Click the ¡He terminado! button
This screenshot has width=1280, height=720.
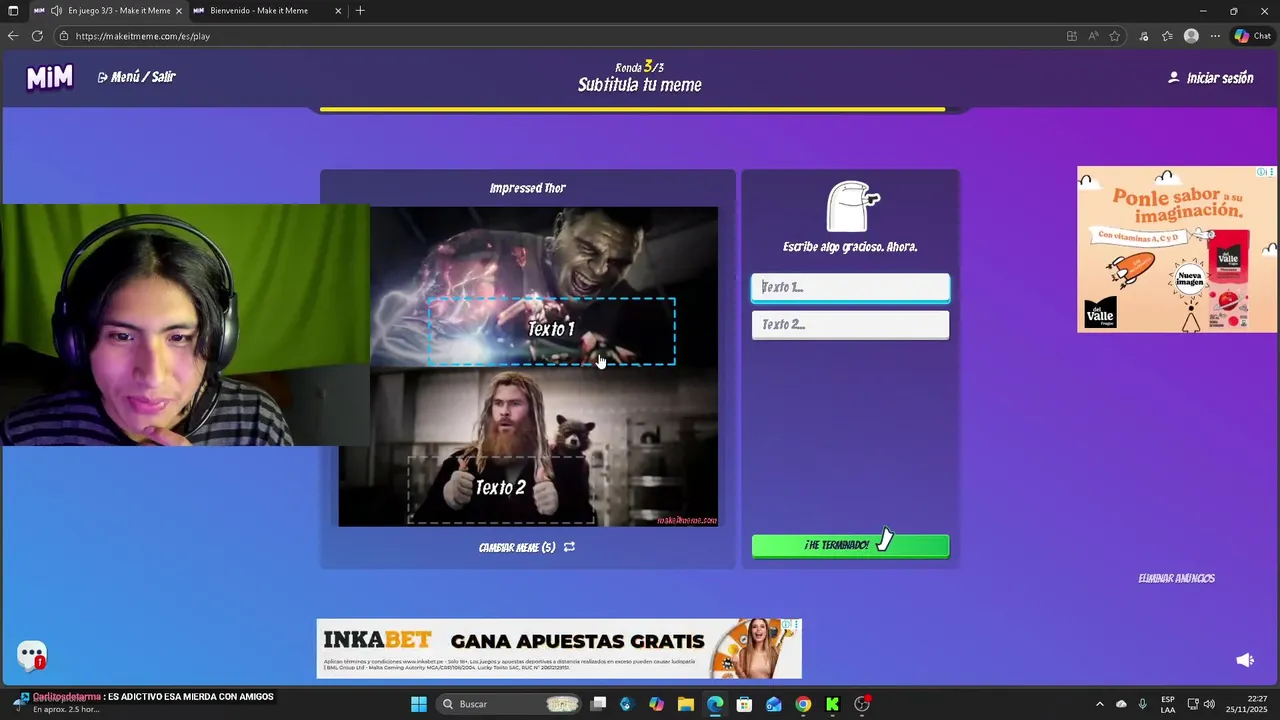click(850, 545)
